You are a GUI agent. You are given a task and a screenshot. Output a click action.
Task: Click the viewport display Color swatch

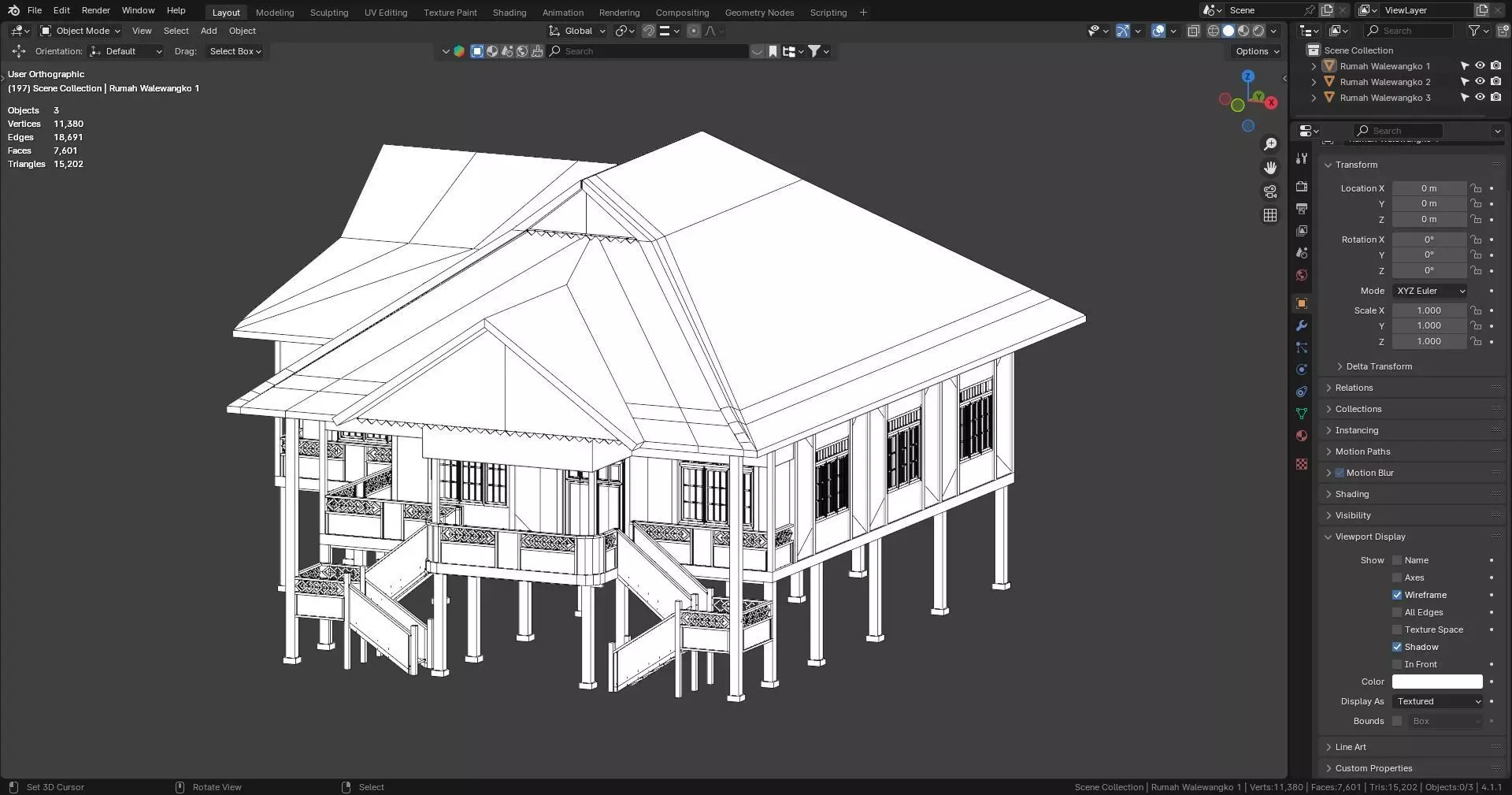click(1437, 682)
